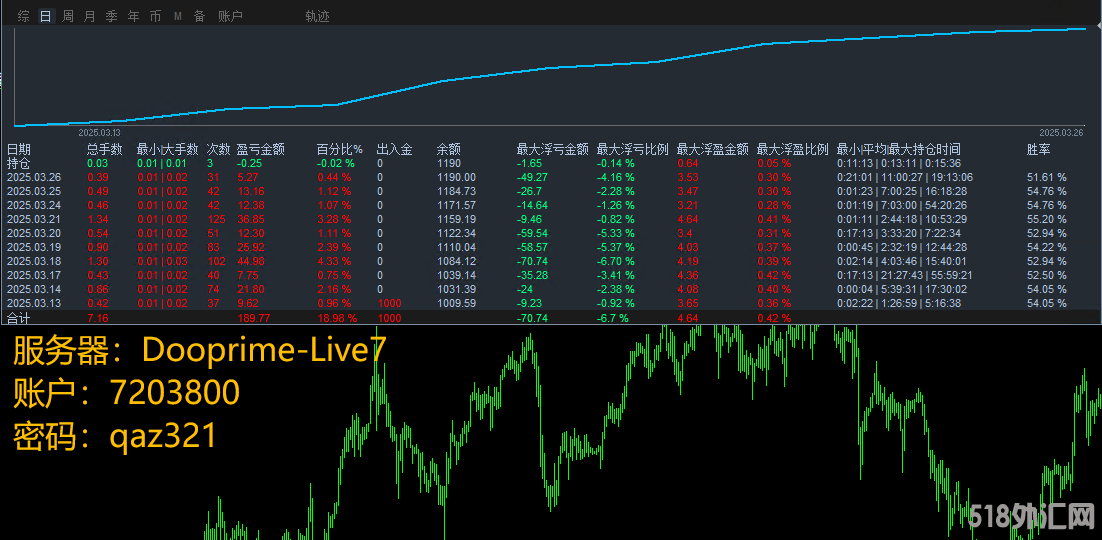
Task: Click the 最大浮亏金额 column header
Action: tap(552, 149)
